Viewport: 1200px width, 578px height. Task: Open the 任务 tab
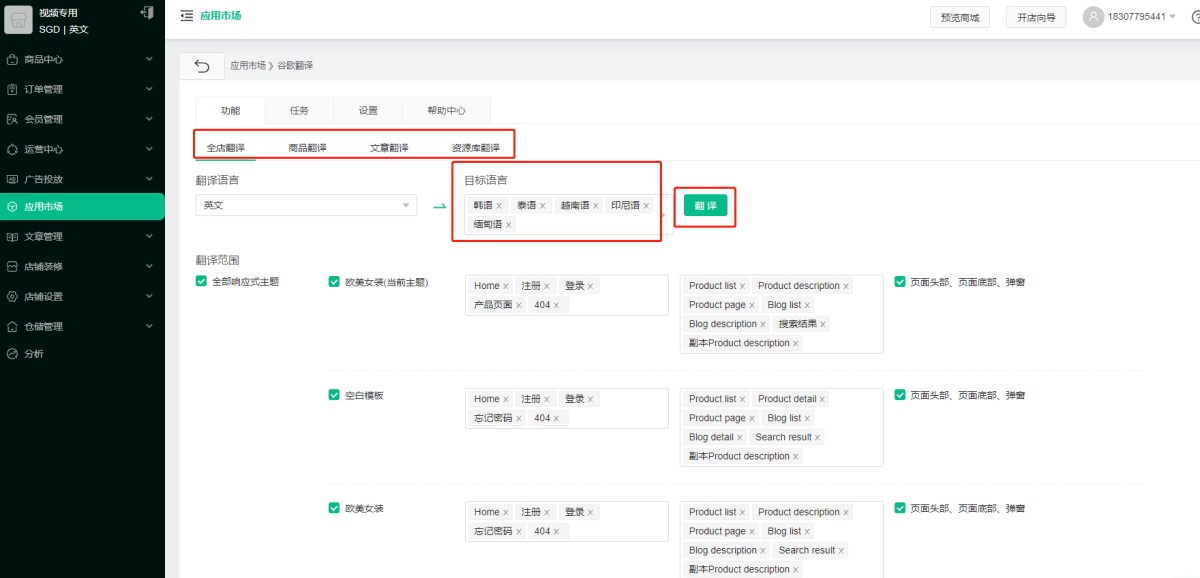pyautogui.click(x=299, y=111)
